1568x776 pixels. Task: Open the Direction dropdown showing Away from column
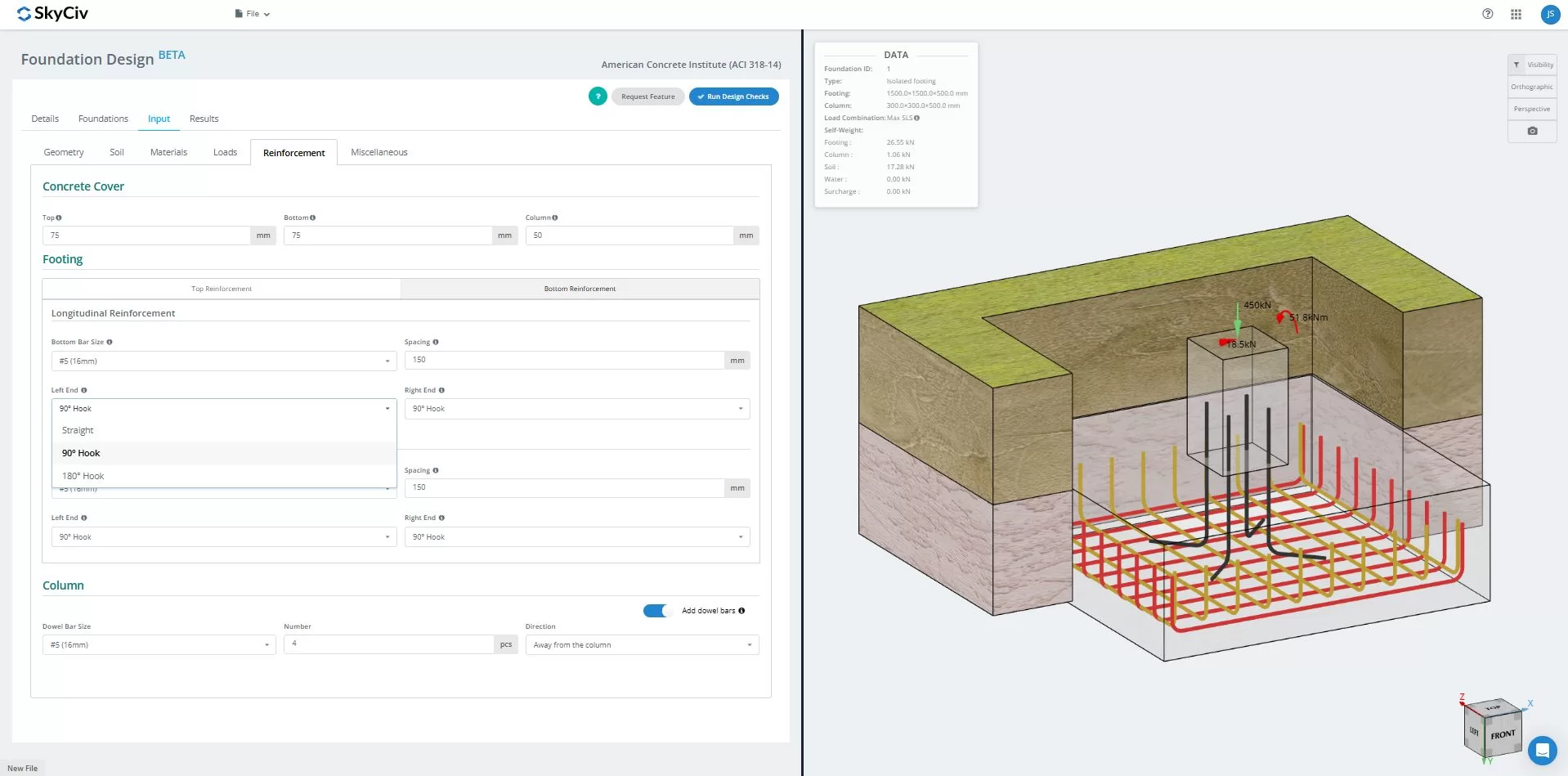tap(641, 644)
